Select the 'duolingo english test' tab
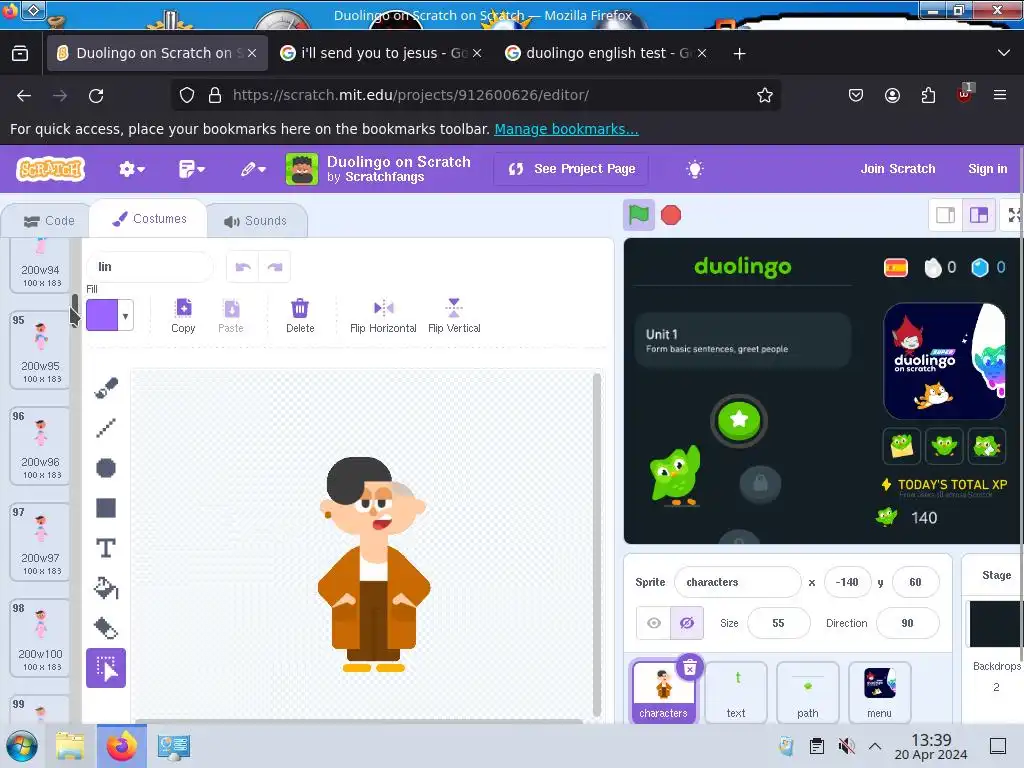The image size is (1024, 768). click(606, 53)
